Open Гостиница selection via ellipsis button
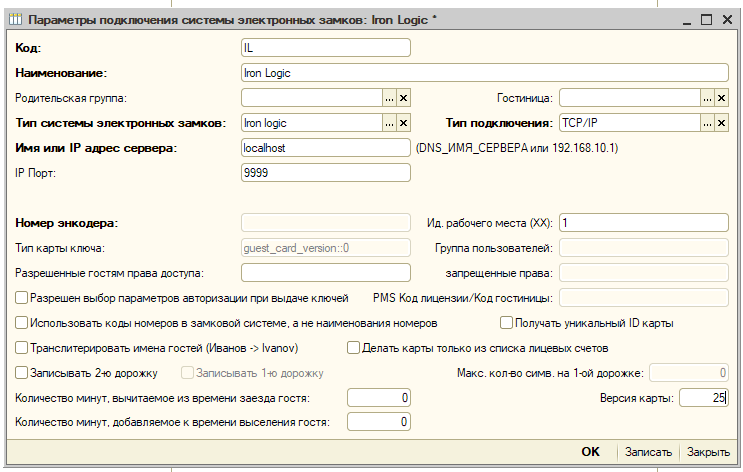This screenshot has height=472, width=743. pos(707,98)
